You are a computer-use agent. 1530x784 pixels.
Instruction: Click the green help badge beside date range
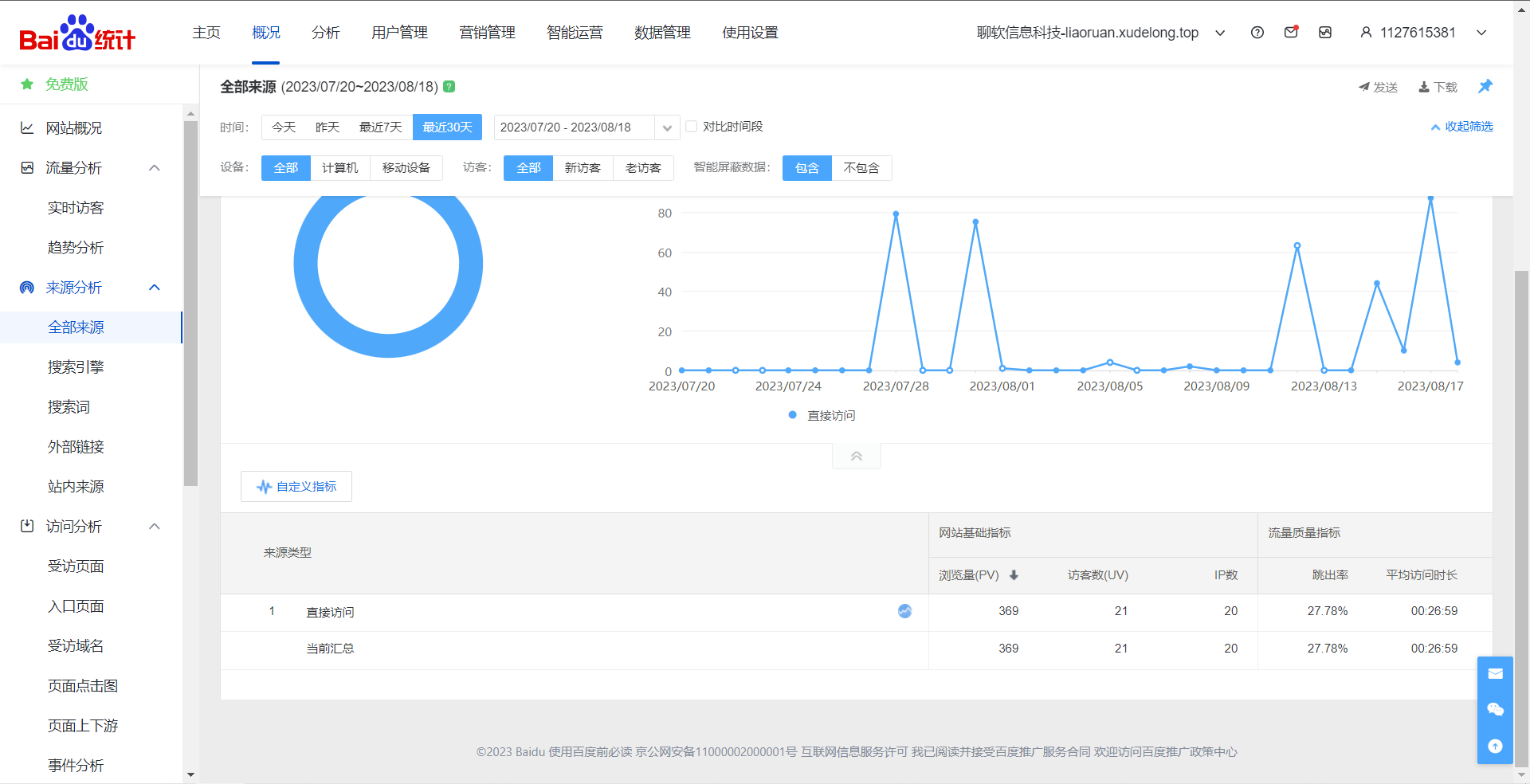coord(449,86)
